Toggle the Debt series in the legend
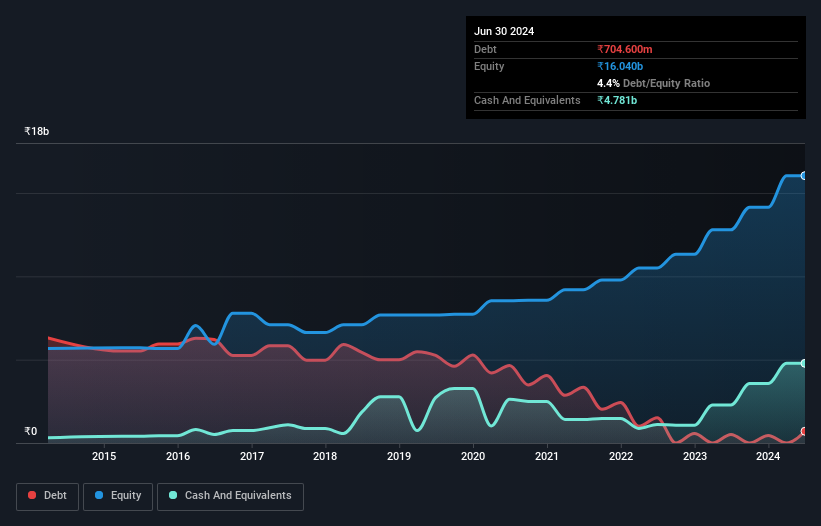The height and width of the screenshot is (526, 821). [47, 496]
